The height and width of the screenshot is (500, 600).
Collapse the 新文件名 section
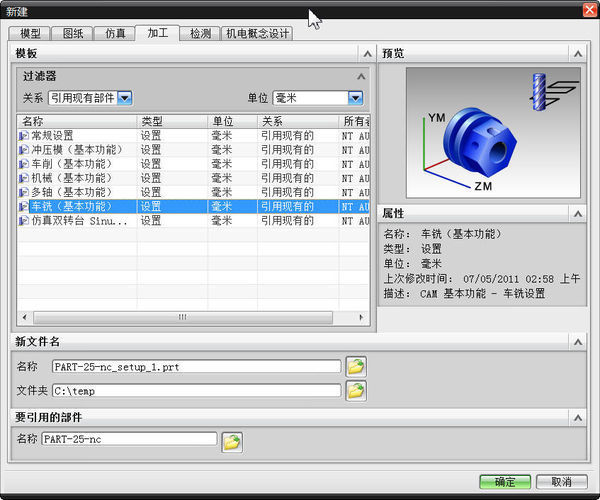click(x=578, y=342)
